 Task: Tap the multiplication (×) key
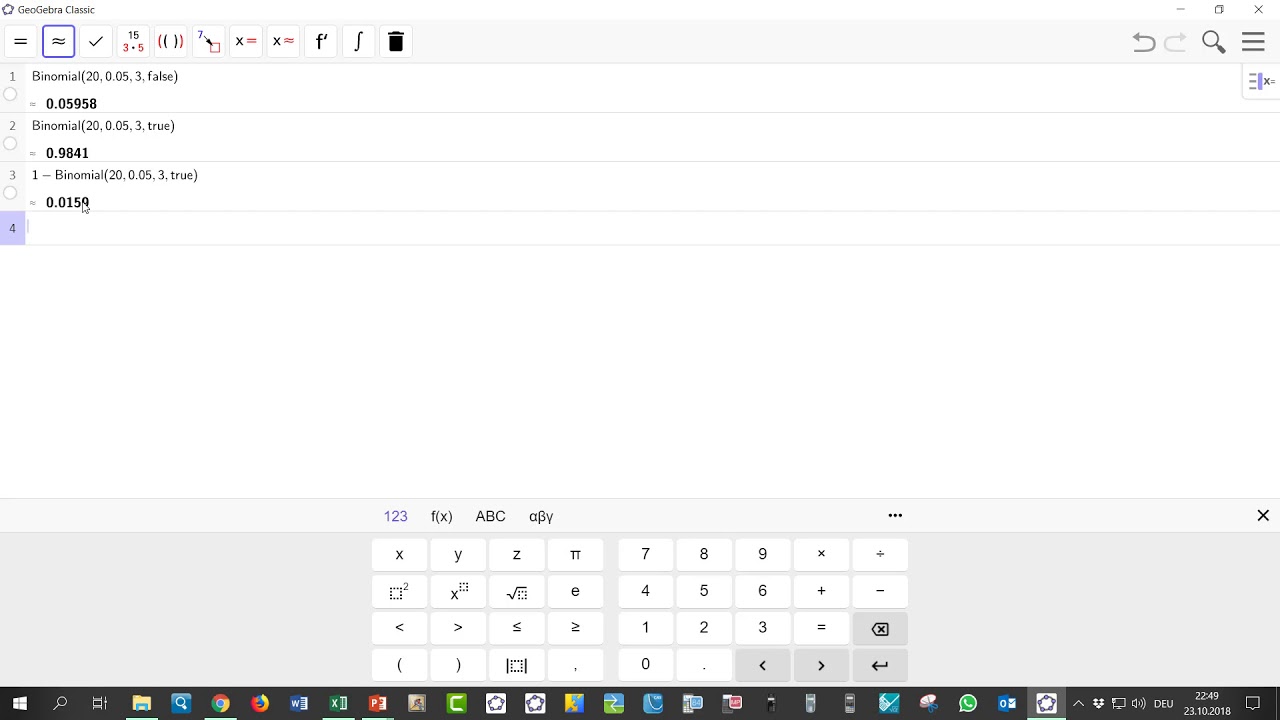click(821, 554)
